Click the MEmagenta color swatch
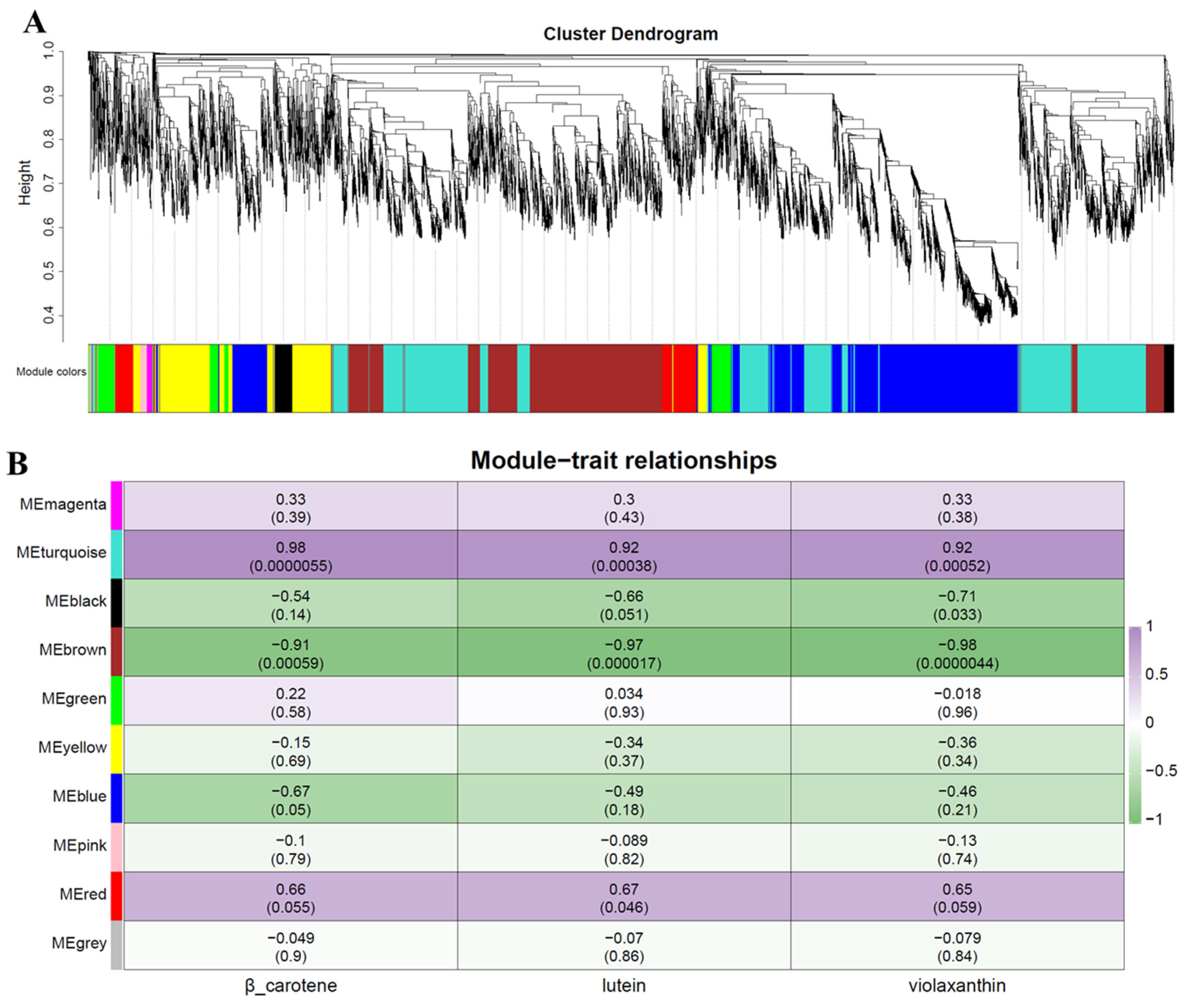Screen dimensions: 1190x1008 pyautogui.click(x=117, y=505)
